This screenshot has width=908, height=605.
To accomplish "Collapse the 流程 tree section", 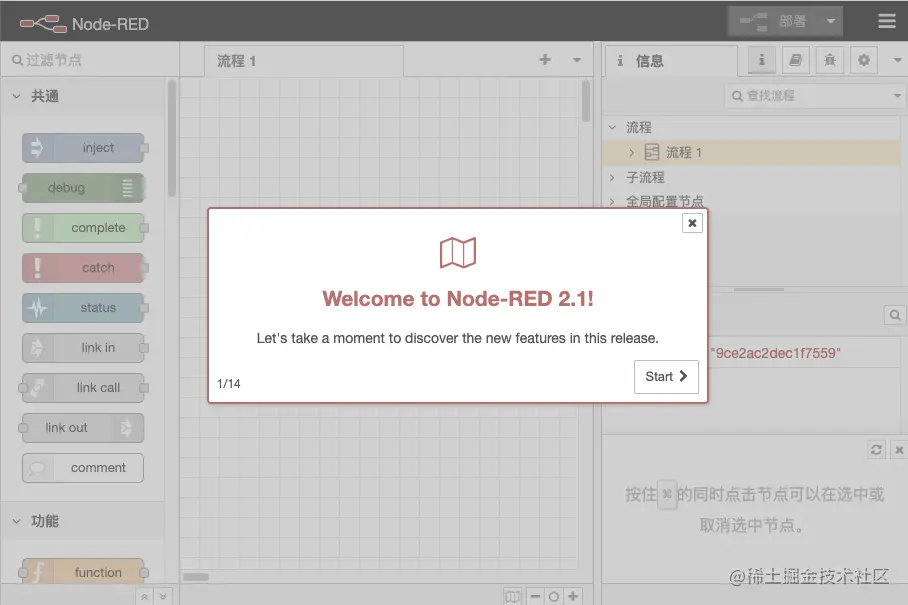I will (612, 127).
